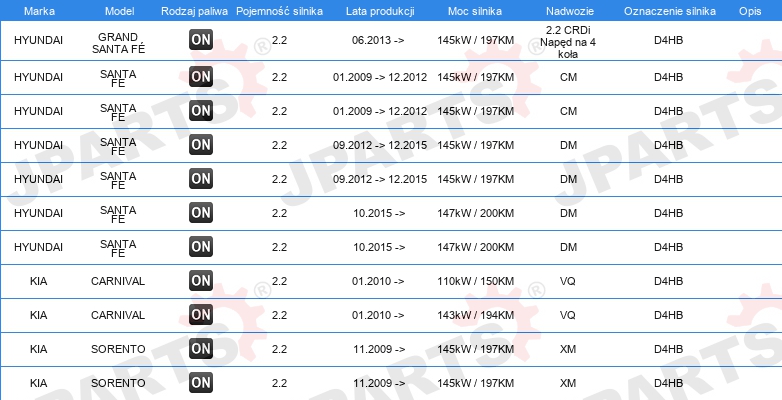
Task: Select the Marka column header
Action: click(39, 11)
